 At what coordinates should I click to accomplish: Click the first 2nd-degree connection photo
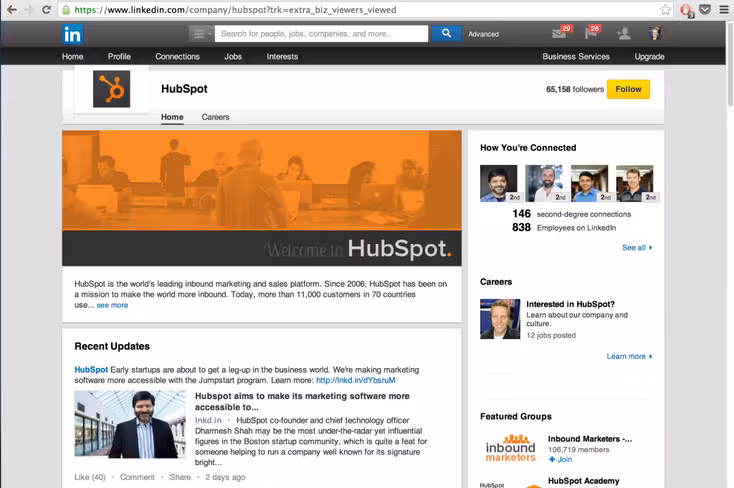click(499, 183)
